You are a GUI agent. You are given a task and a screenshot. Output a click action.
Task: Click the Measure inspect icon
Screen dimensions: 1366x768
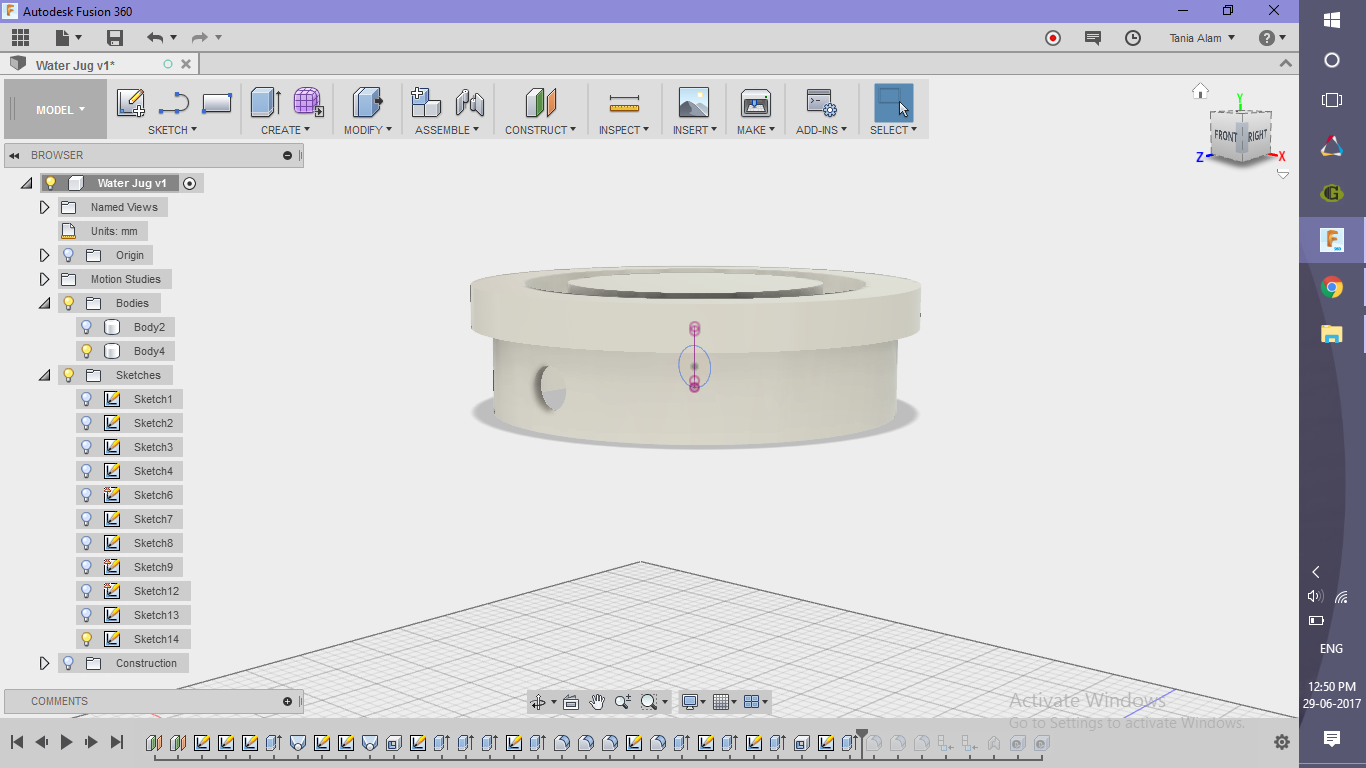(x=624, y=103)
